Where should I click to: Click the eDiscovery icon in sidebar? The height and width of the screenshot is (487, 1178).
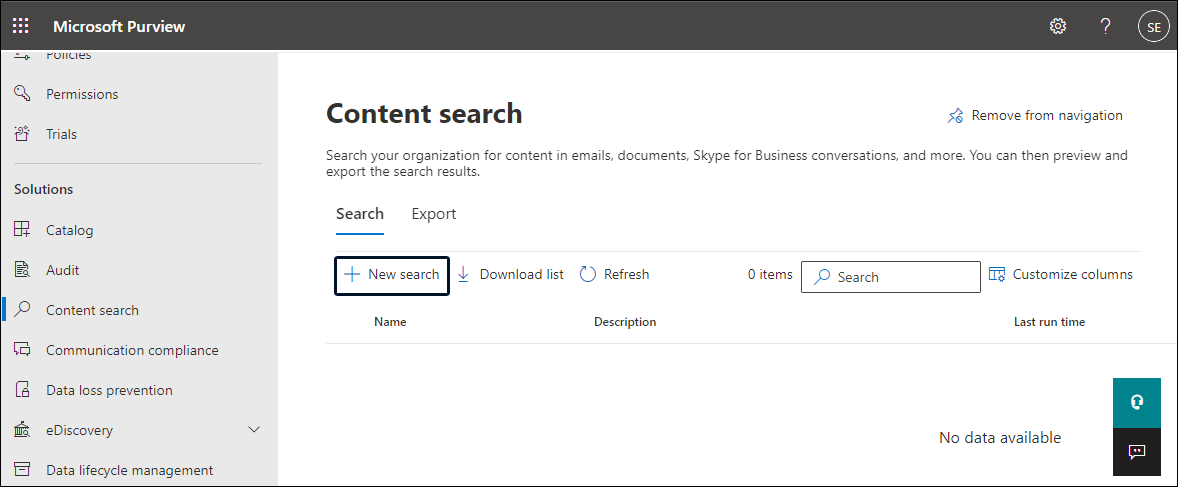(23, 431)
